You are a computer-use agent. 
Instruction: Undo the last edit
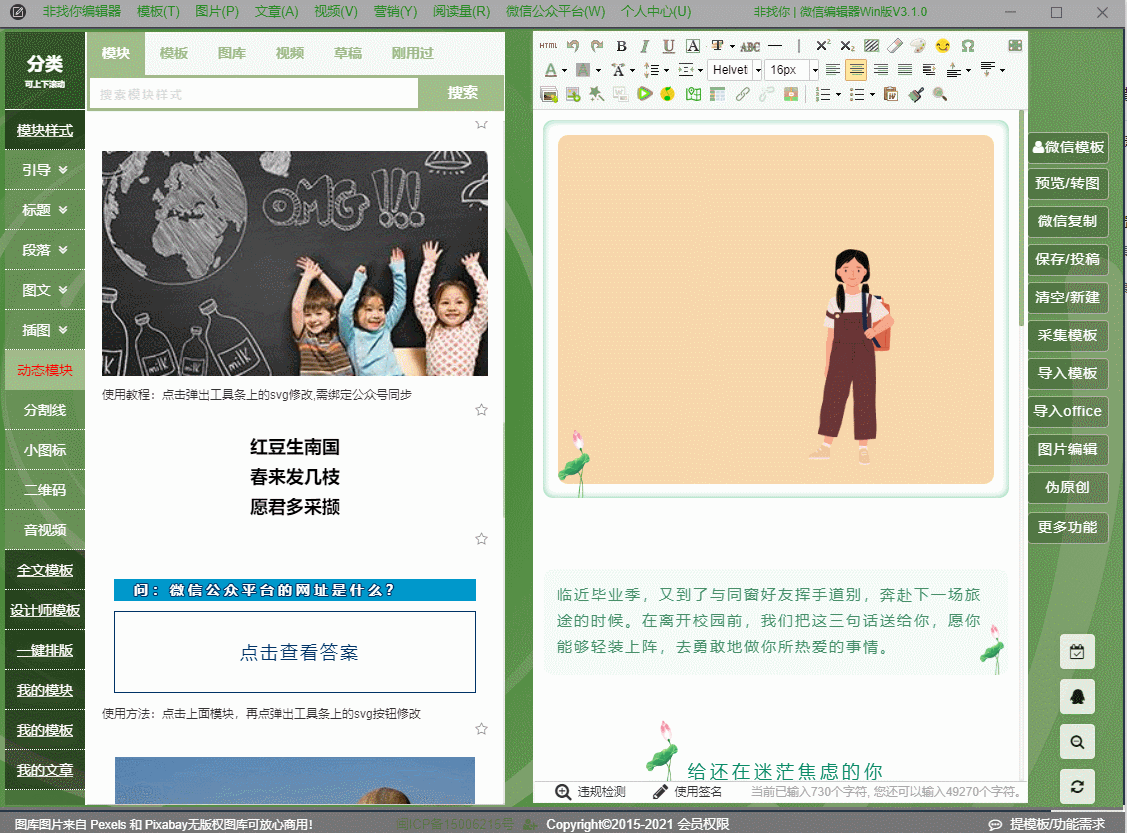tap(573, 46)
